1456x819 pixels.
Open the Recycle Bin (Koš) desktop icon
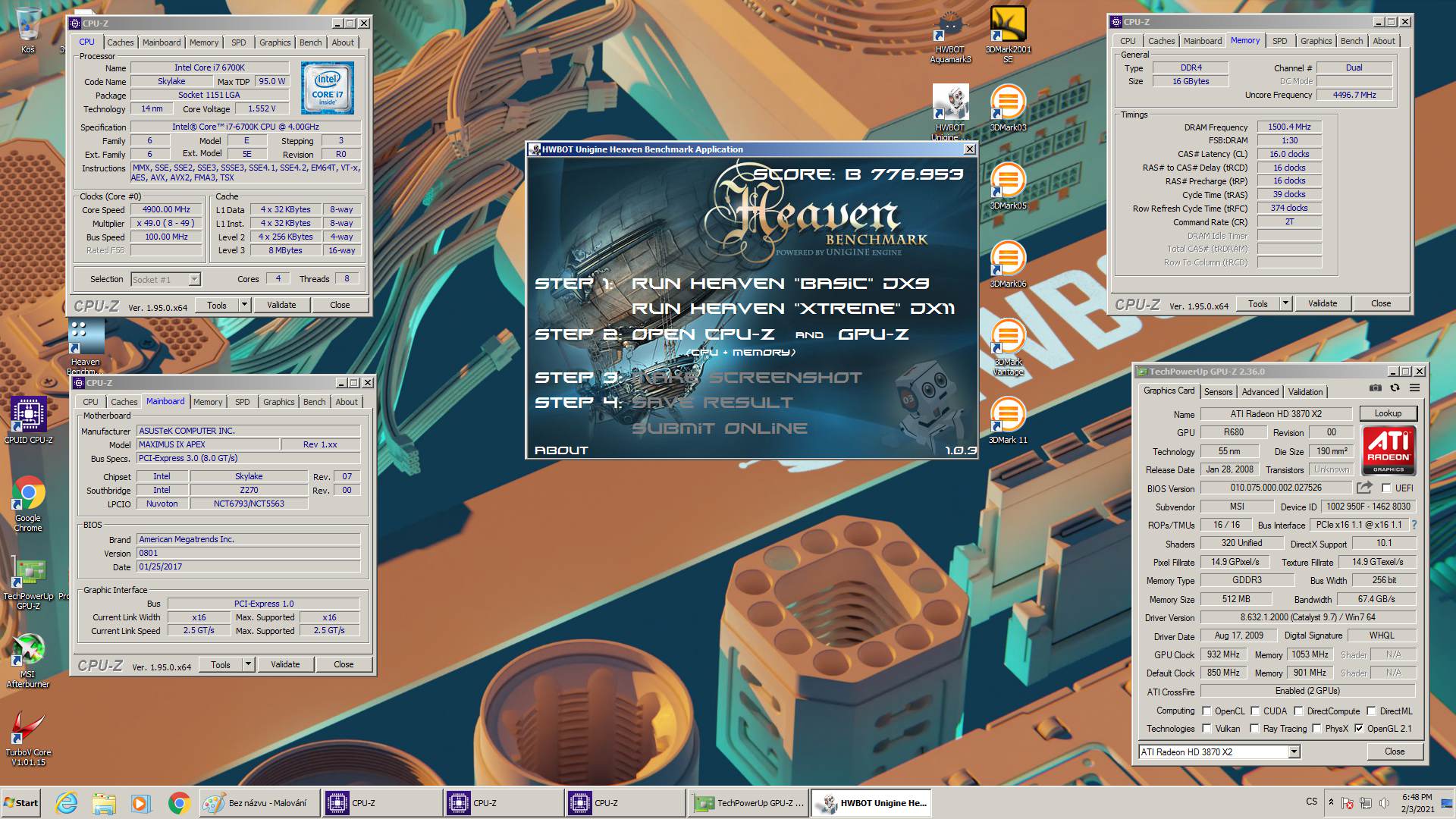[x=28, y=30]
